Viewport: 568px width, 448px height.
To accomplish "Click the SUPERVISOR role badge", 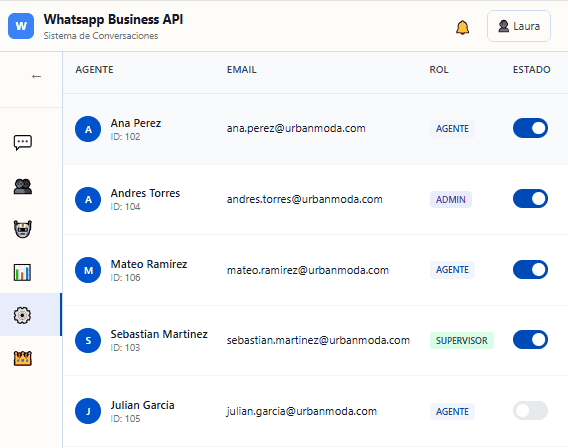I will pos(462,340).
